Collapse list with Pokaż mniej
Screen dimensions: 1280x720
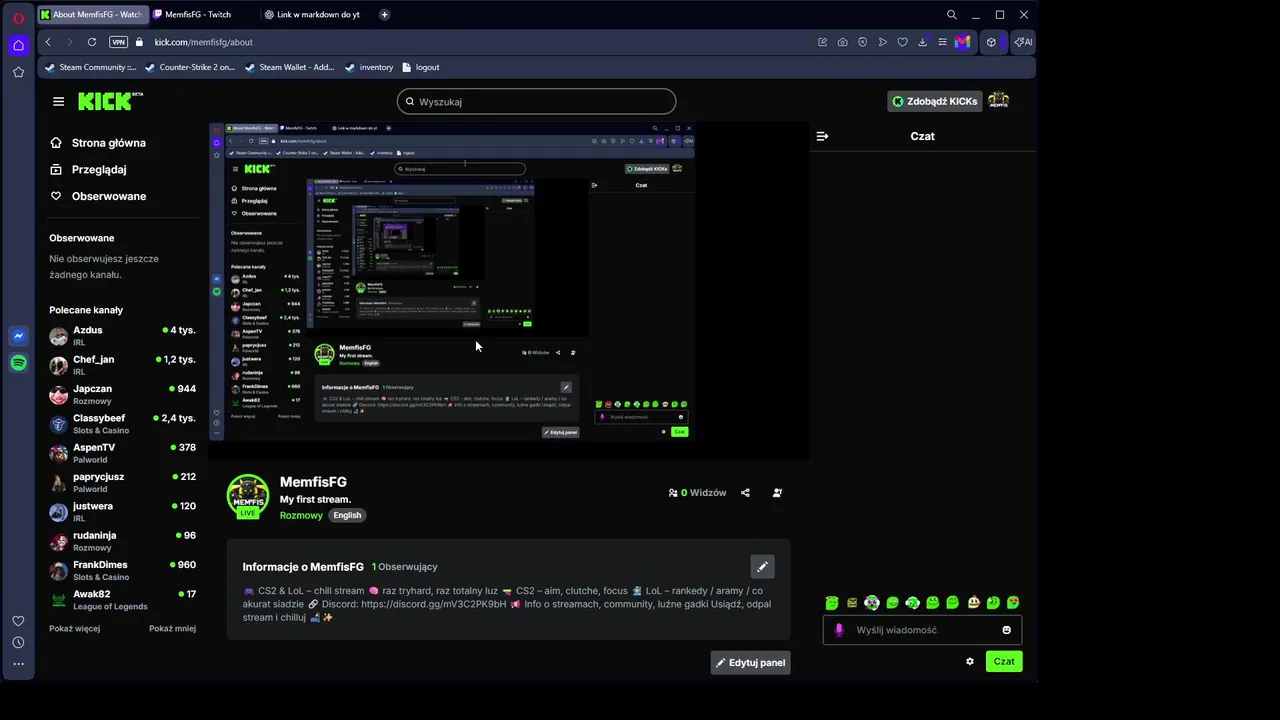pyautogui.click(x=172, y=628)
